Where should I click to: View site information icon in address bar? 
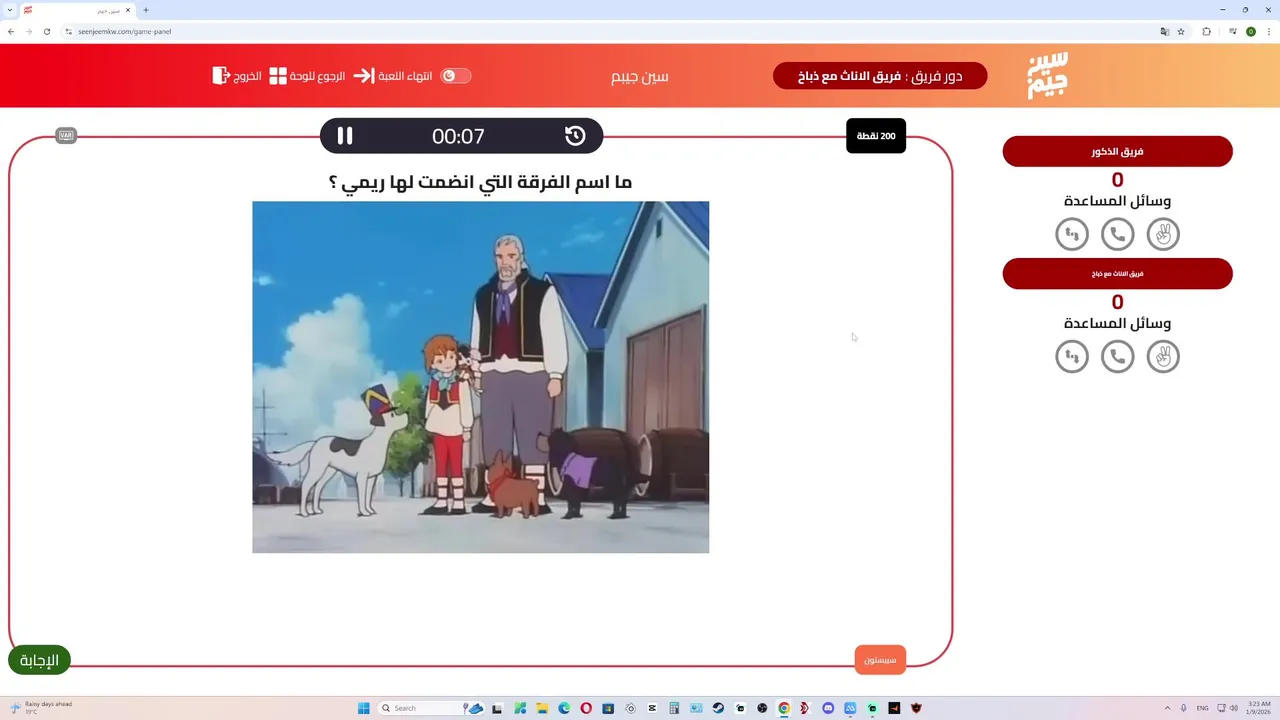tap(69, 31)
